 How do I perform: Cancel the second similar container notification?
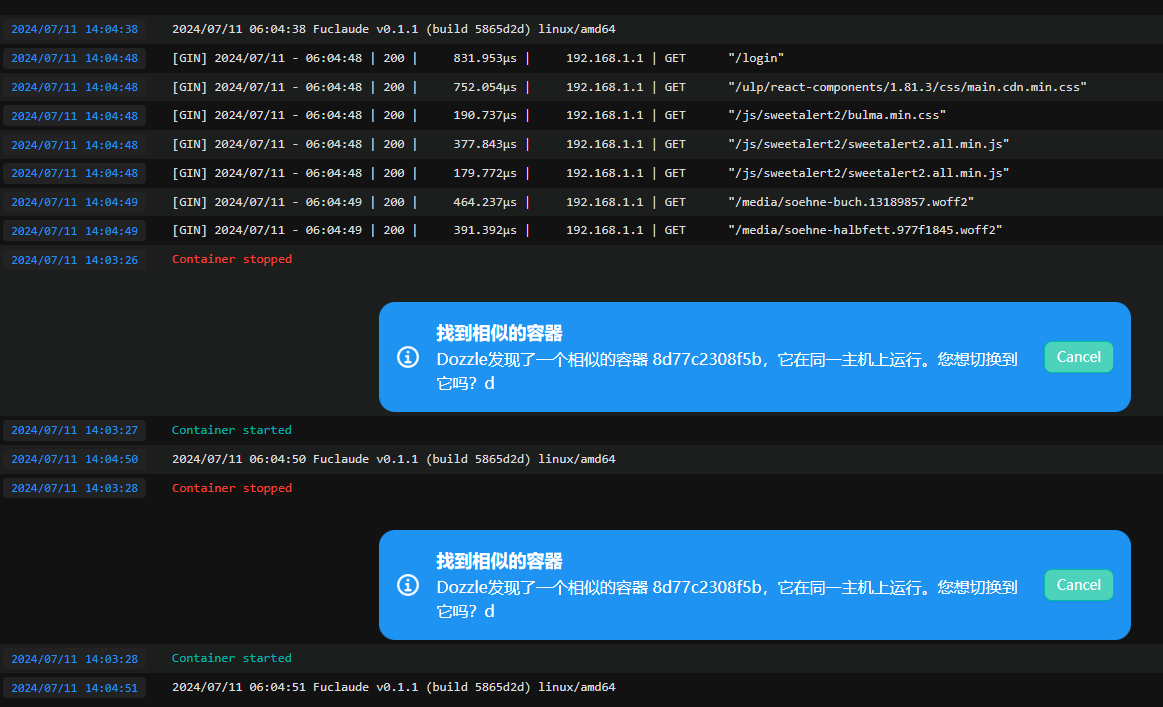(1078, 585)
